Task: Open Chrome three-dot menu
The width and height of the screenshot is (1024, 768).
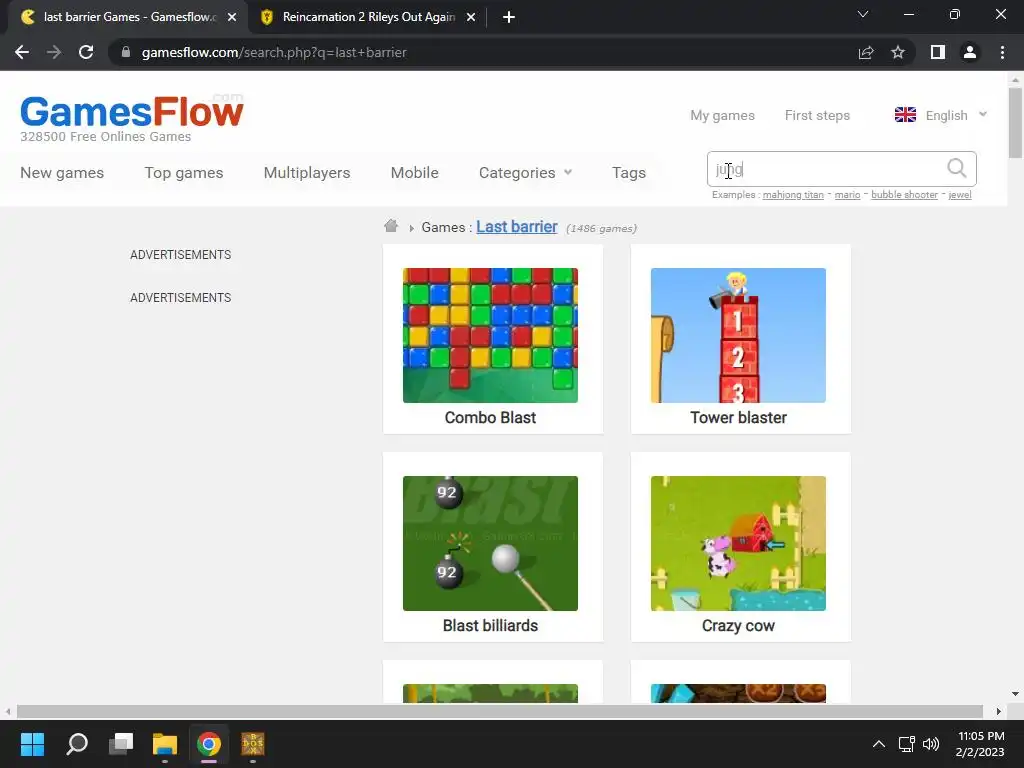Action: [1002, 52]
